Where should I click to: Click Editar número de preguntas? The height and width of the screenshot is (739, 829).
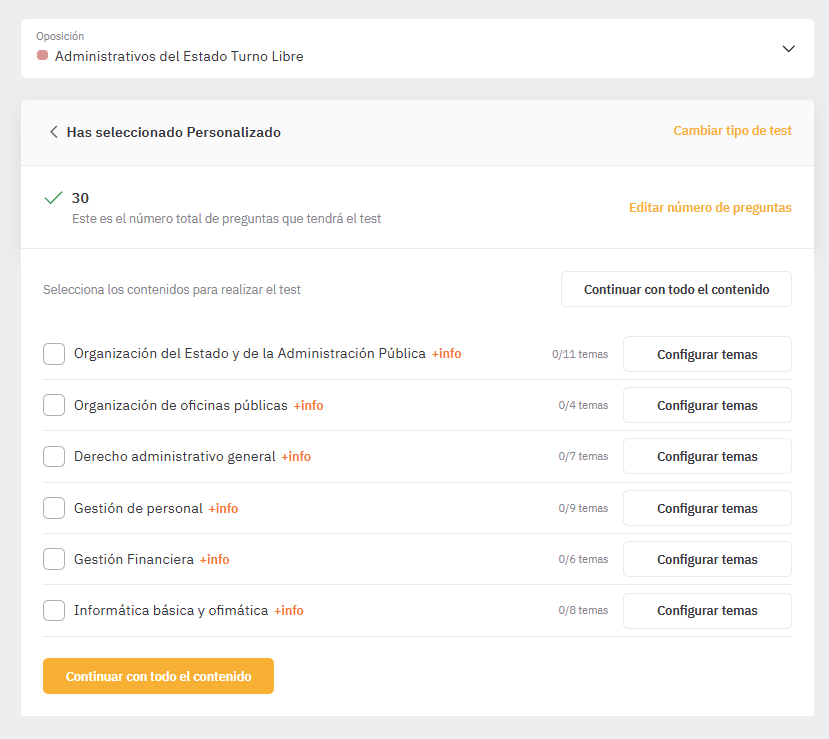[710, 207]
